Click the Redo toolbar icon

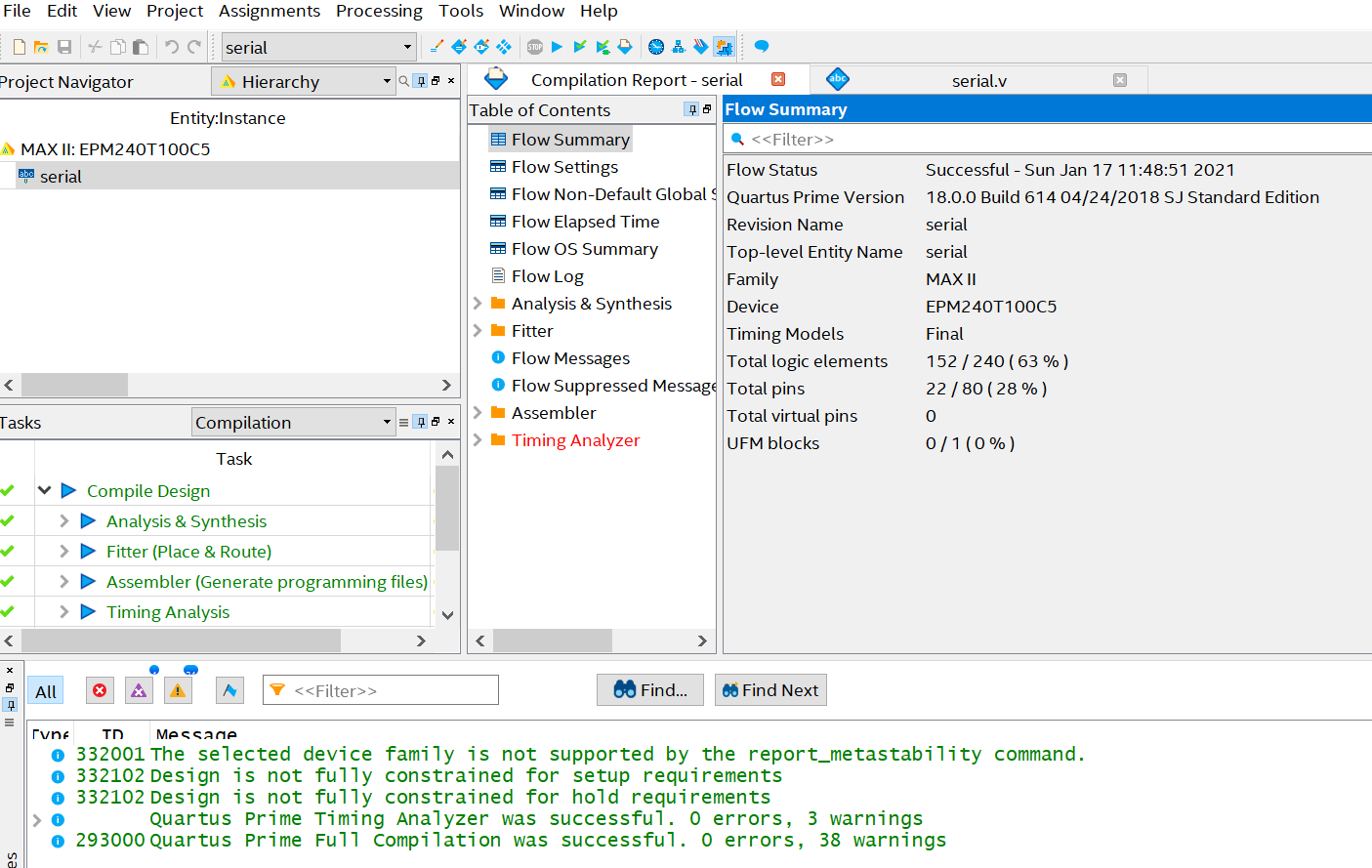pos(194,47)
